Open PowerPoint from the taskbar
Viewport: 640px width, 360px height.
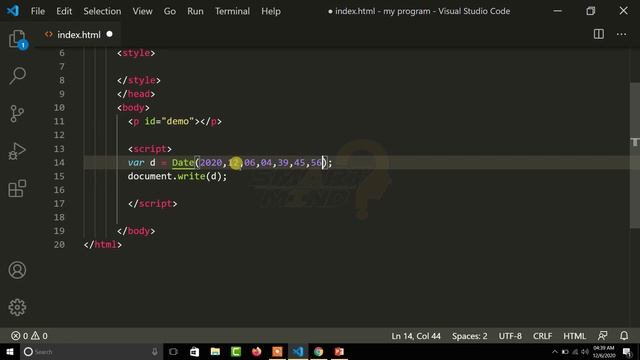click(339, 351)
